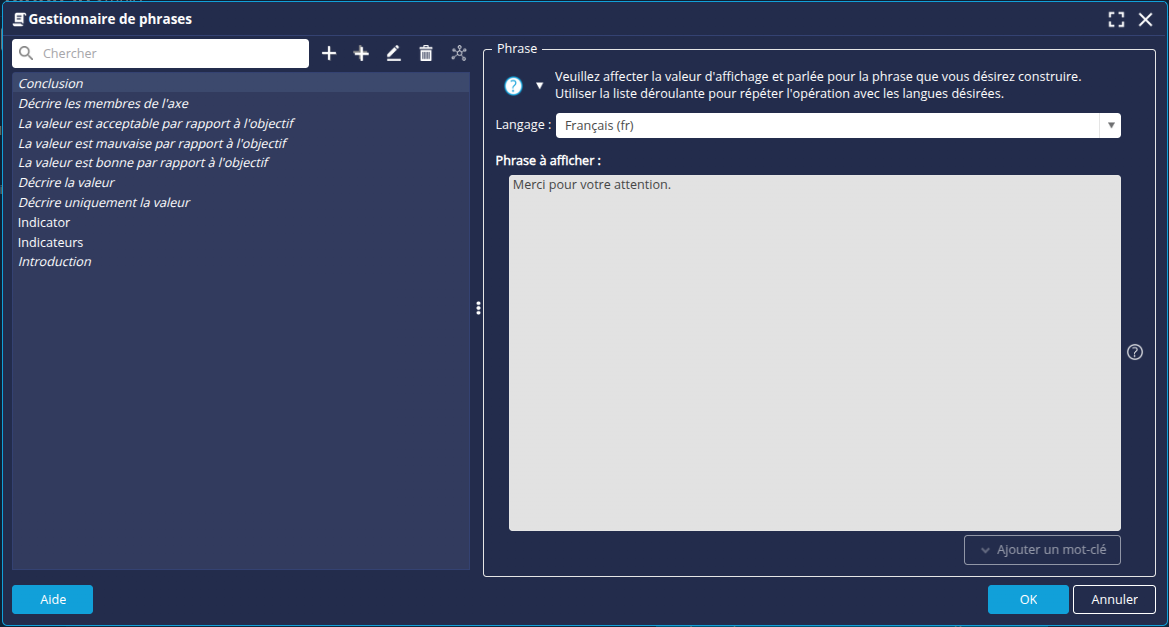Click the blue question mark help icon

(x=513, y=86)
